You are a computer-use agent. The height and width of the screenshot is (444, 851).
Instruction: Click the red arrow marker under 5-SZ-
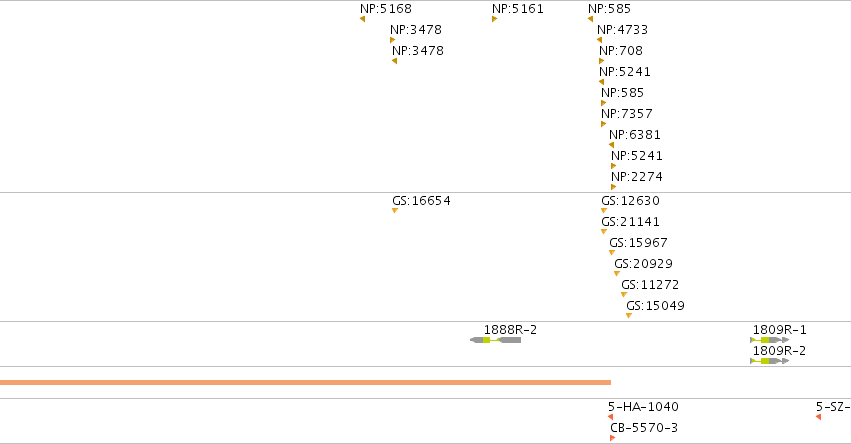tap(818, 417)
